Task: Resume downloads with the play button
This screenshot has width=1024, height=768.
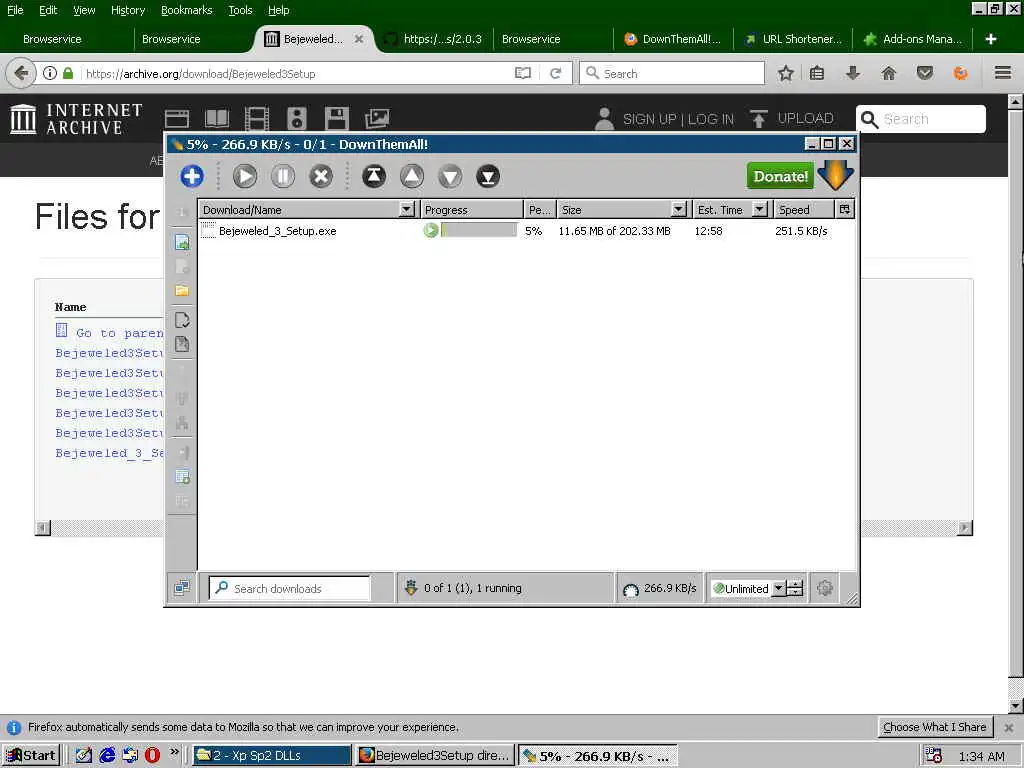Action: (245, 176)
